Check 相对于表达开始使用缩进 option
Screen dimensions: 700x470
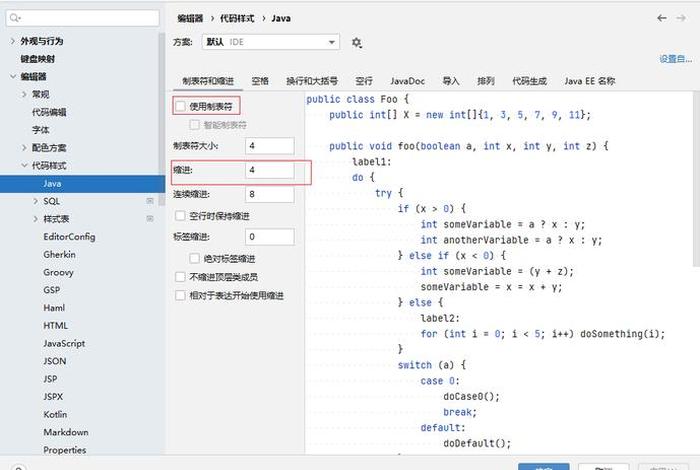[180, 295]
